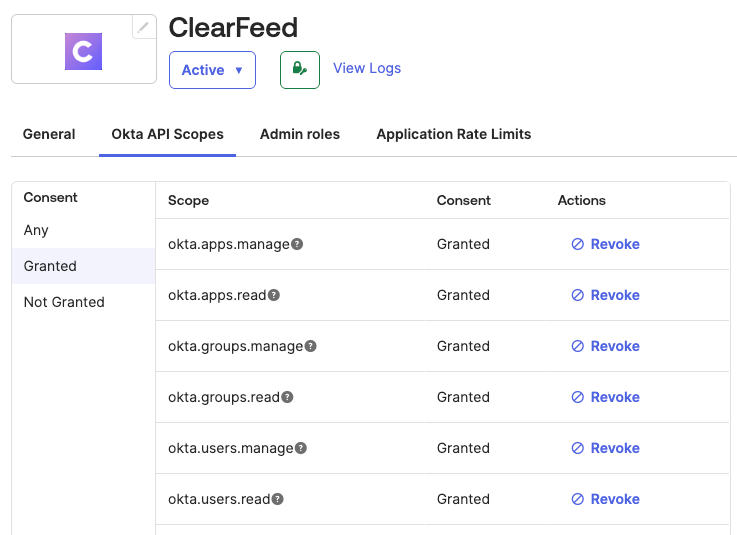Revoke the okta.users.read scope
The width and height of the screenshot is (737, 535).
point(605,499)
